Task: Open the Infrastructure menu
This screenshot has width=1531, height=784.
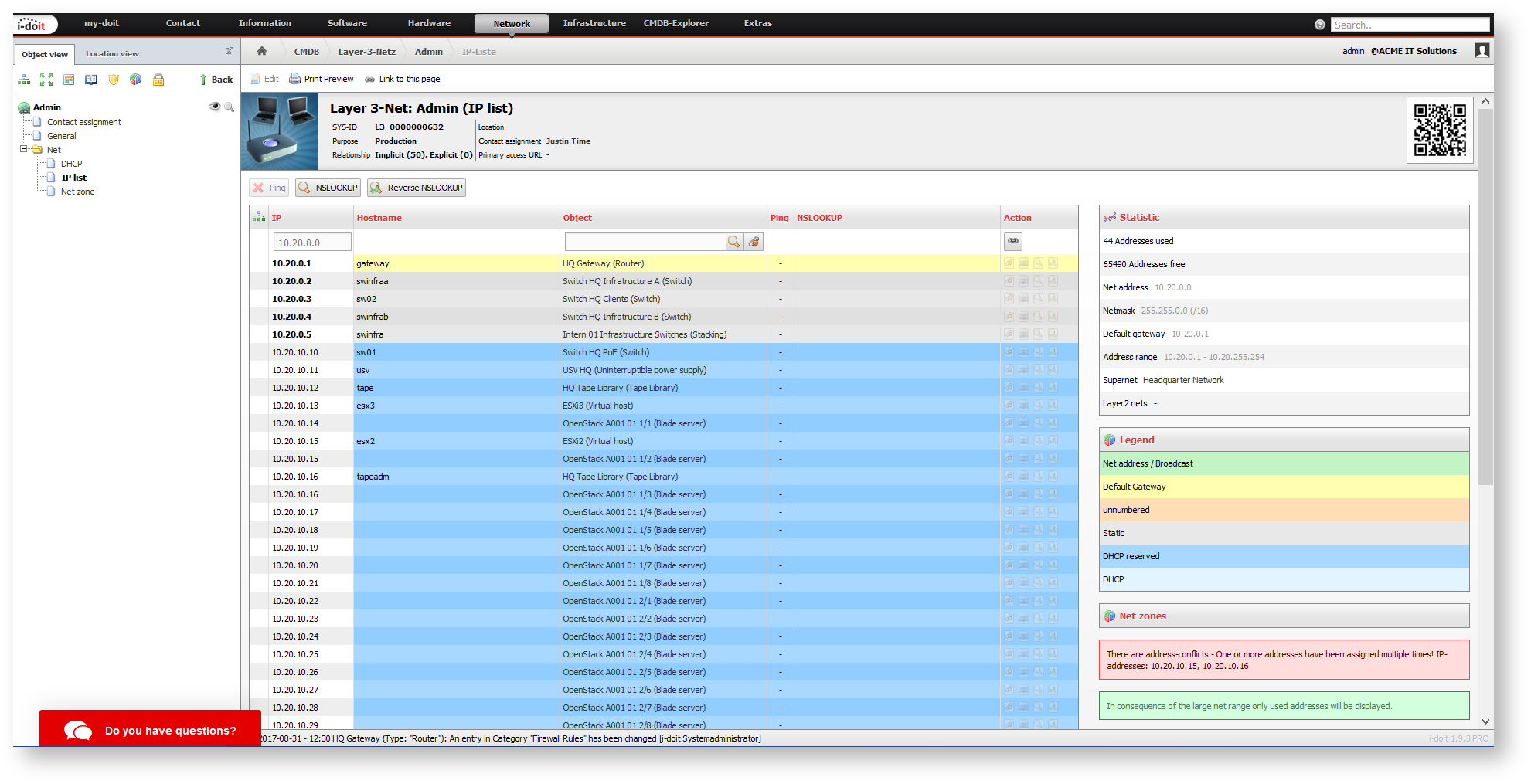Action: 594,23
